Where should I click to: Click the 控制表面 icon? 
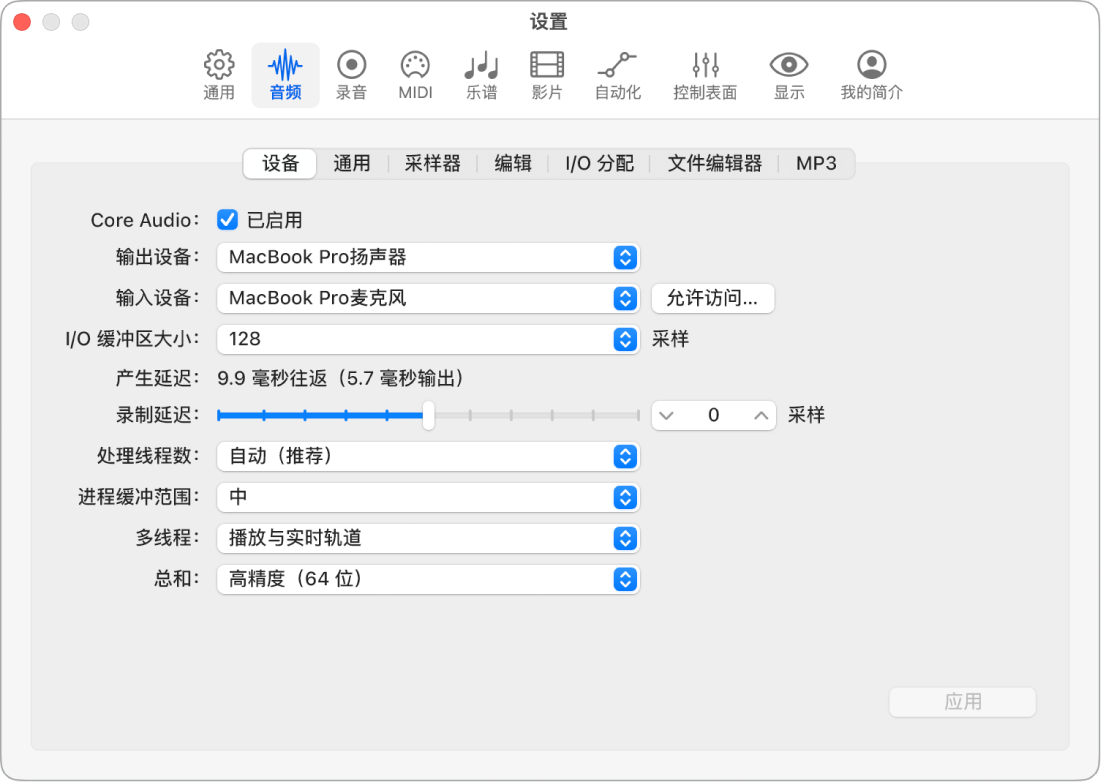(x=704, y=74)
